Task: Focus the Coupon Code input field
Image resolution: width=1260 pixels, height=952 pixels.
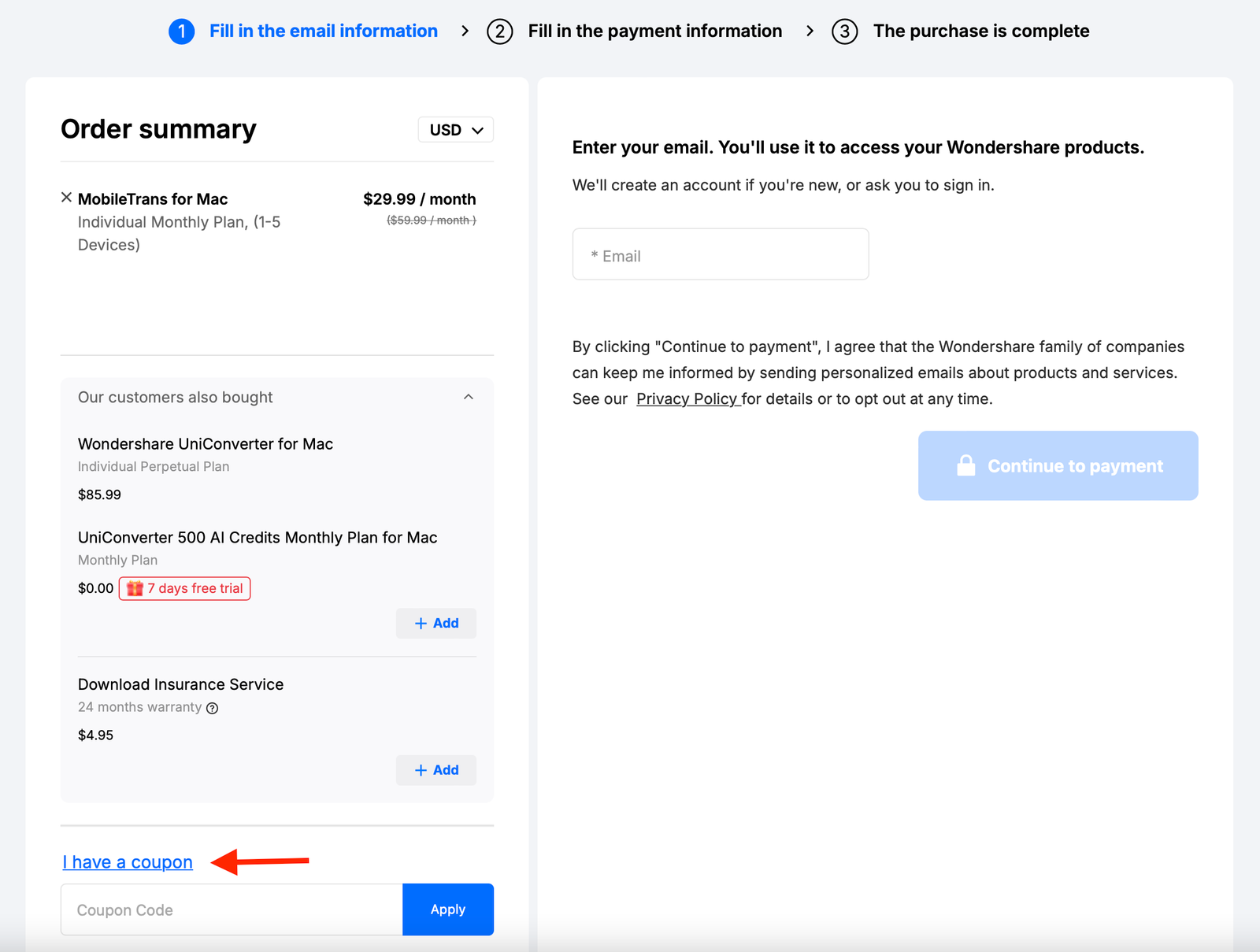Action: coord(232,909)
